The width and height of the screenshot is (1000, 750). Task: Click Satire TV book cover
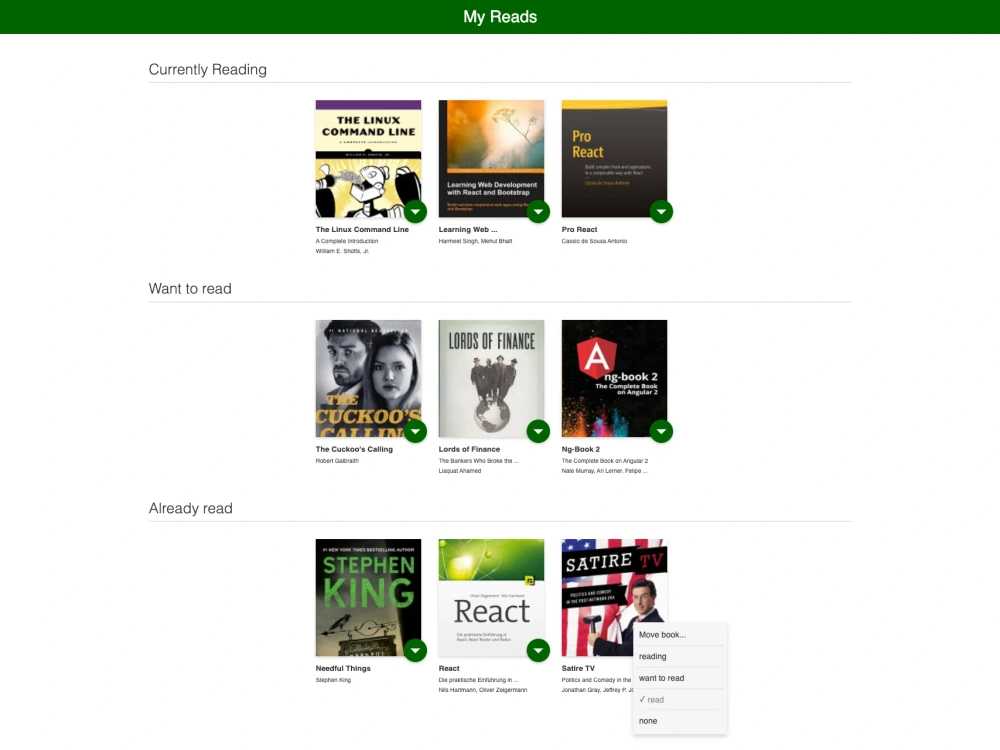click(614, 598)
